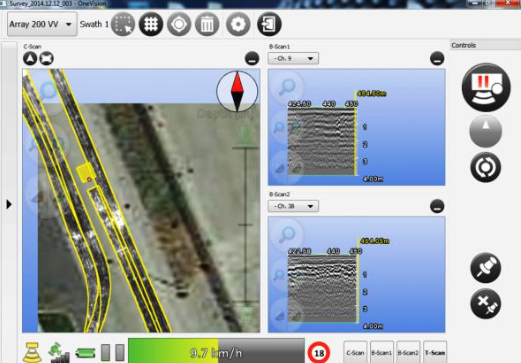Click the grid view toolbar icon
This screenshot has height=363, width=521.
[151, 24]
